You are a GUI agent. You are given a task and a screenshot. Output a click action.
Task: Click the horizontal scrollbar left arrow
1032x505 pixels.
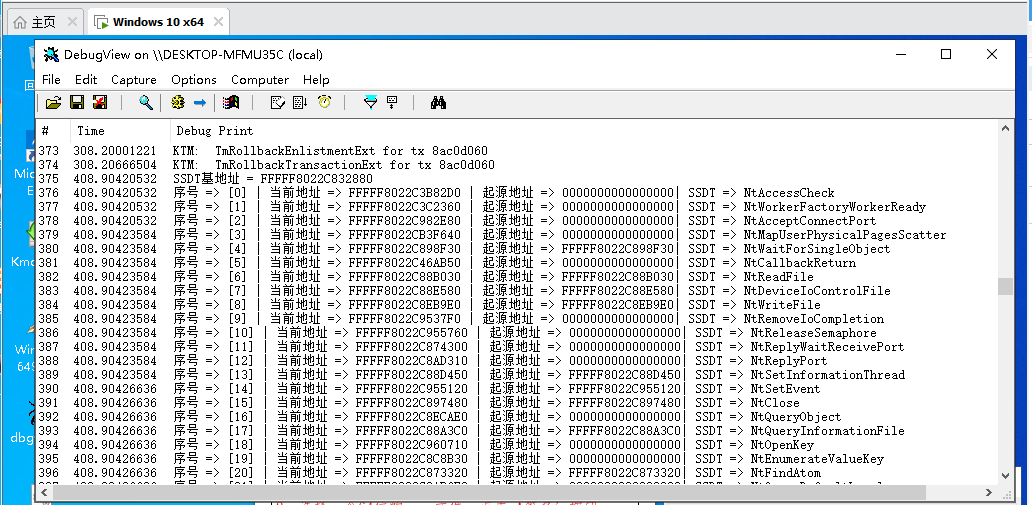click(x=44, y=492)
